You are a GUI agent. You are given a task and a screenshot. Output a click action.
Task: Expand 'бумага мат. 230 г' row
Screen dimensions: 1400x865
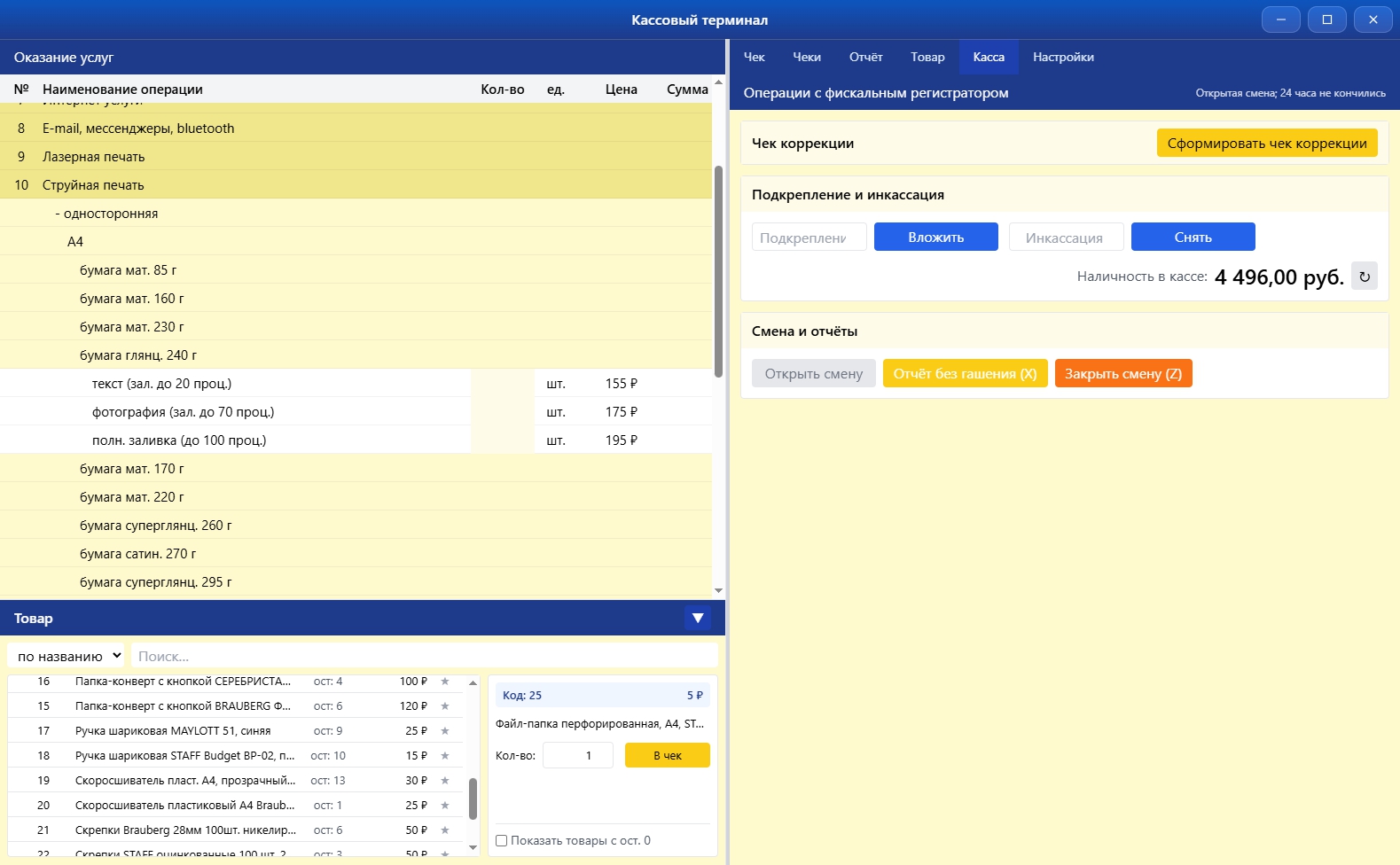tap(356, 326)
